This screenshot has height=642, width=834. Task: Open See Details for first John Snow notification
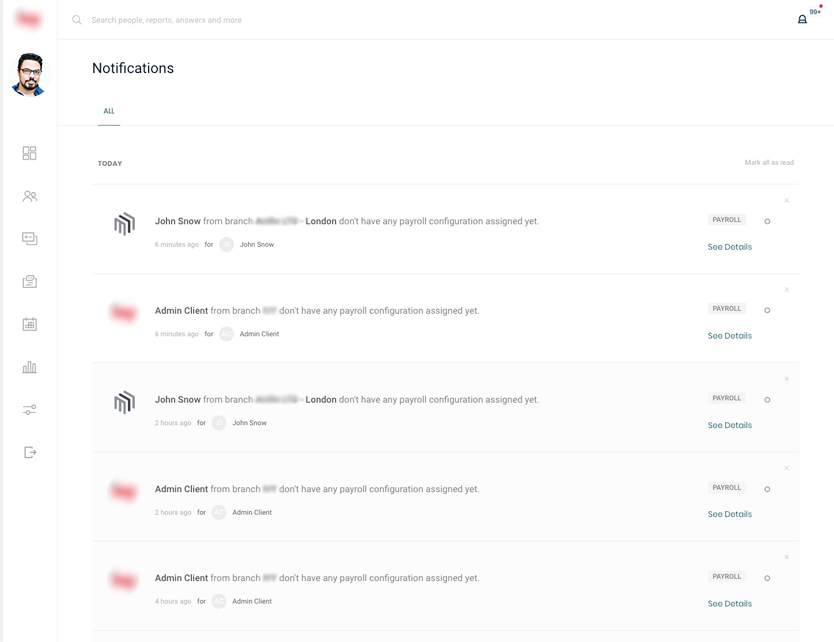tap(729, 247)
